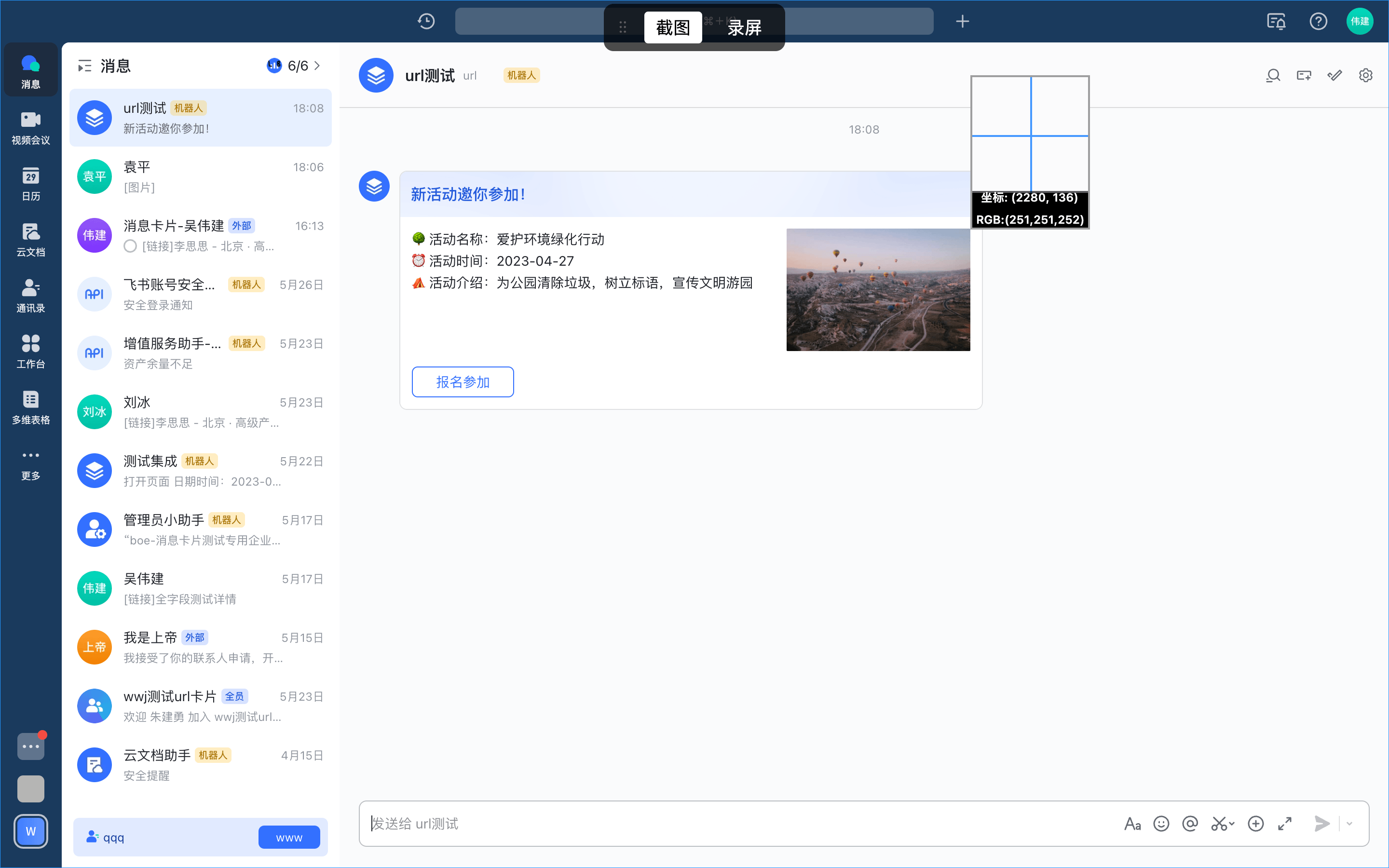Open 多维表格 base in sidebar
The height and width of the screenshot is (868, 1389).
[x=30, y=407]
